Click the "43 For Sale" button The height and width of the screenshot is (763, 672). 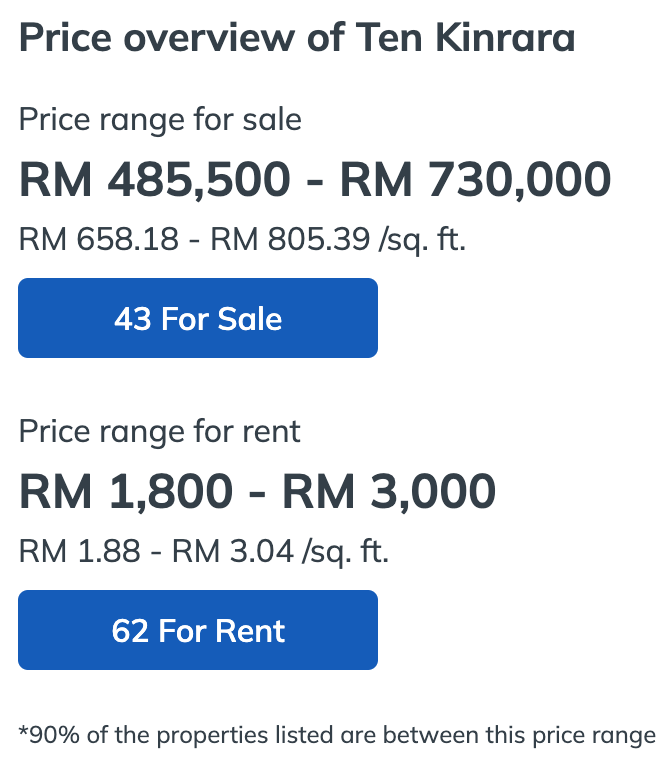198,319
